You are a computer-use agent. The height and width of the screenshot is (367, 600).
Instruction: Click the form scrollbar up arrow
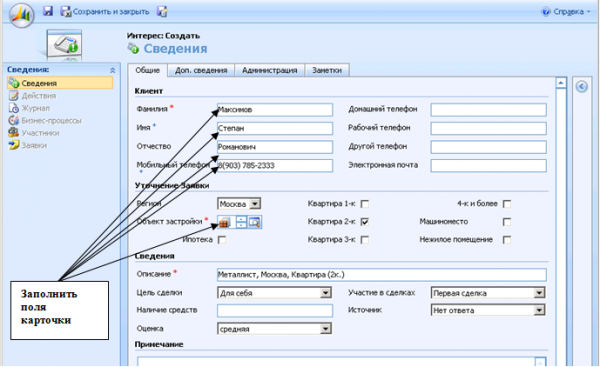(x=561, y=83)
